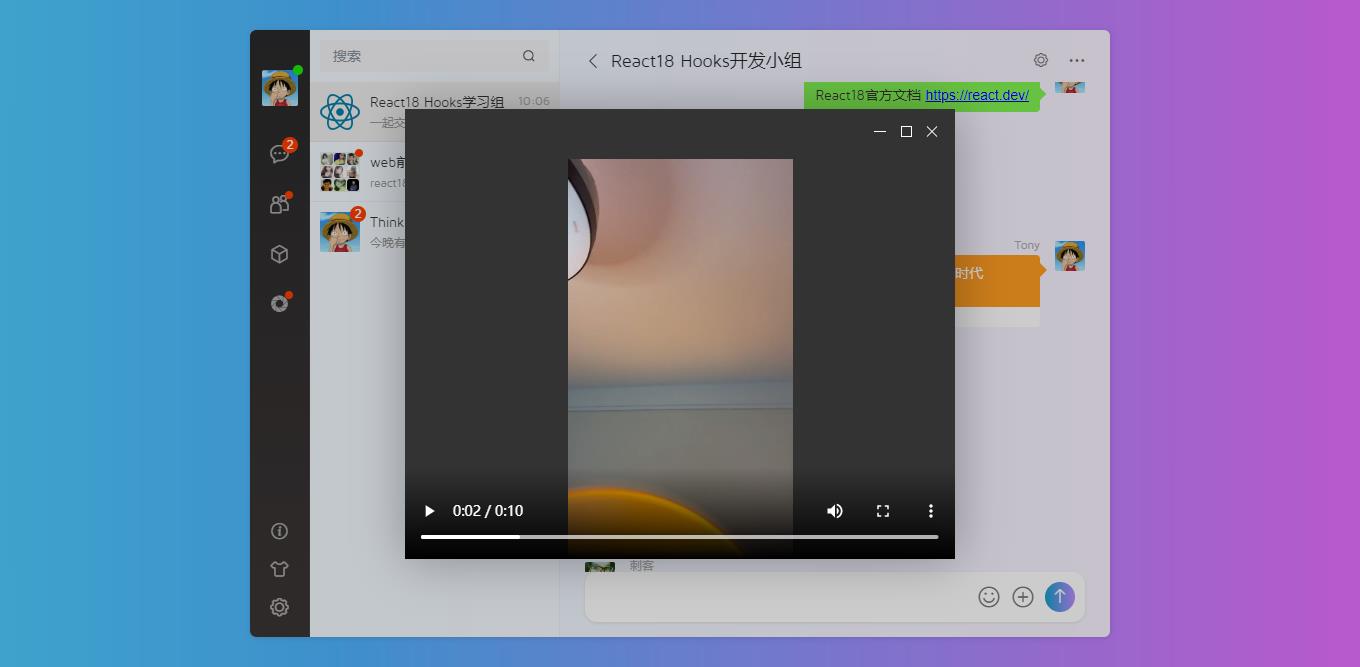Open the video player's three-dot options menu
Image resolution: width=1360 pixels, height=667 pixels.
[x=931, y=511]
